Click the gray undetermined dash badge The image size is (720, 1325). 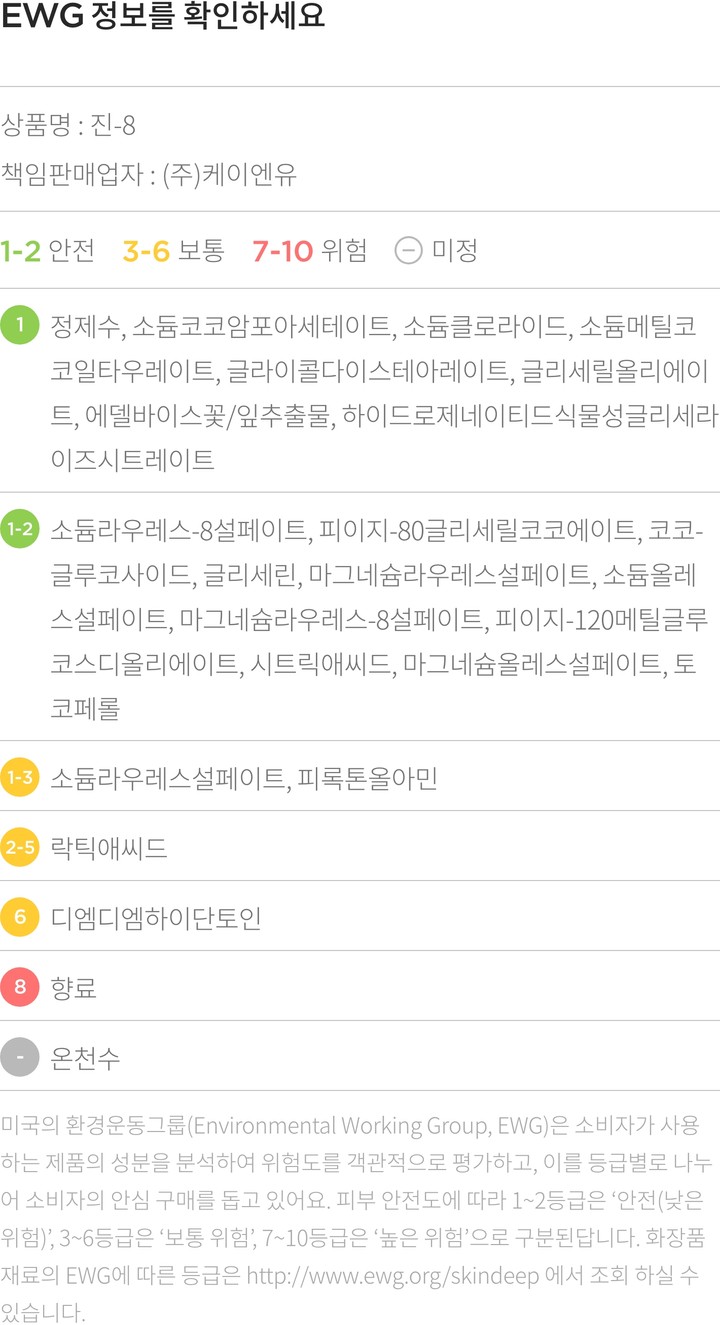click(20, 1057)
